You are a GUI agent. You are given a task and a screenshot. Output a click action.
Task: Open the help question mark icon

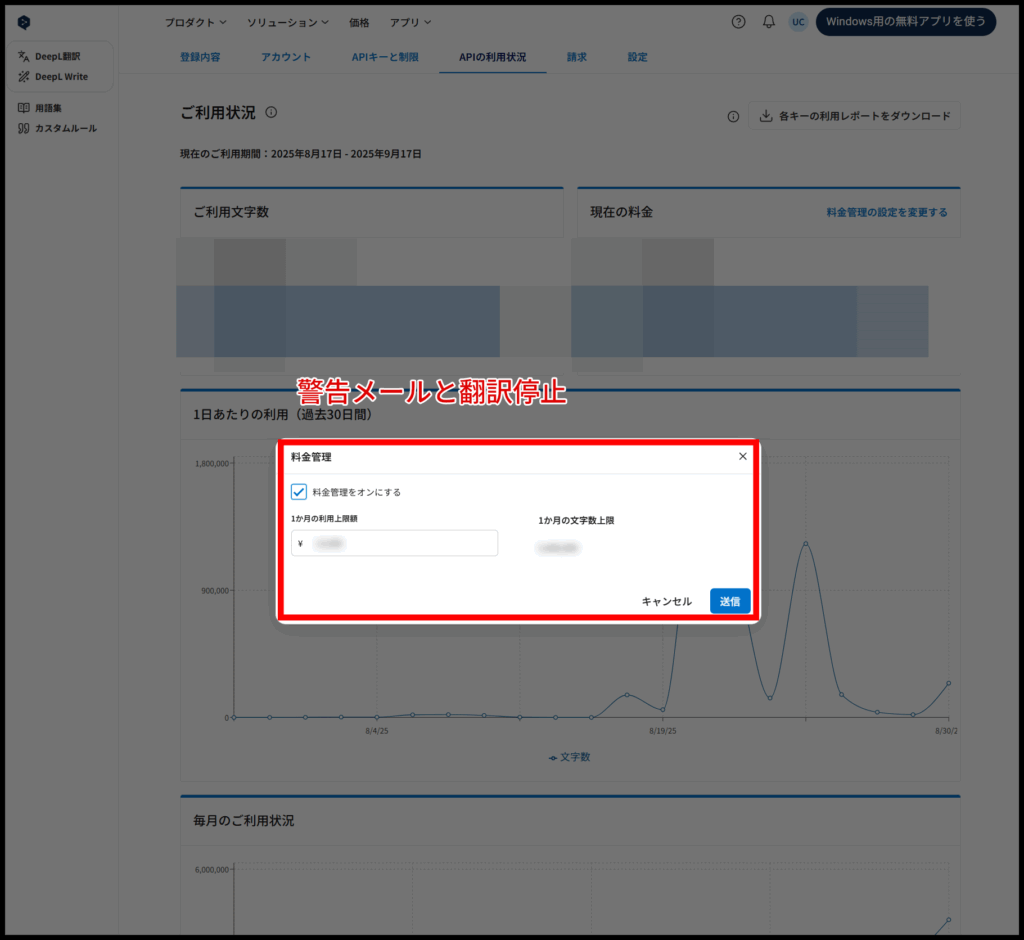[x=738, y=22]
